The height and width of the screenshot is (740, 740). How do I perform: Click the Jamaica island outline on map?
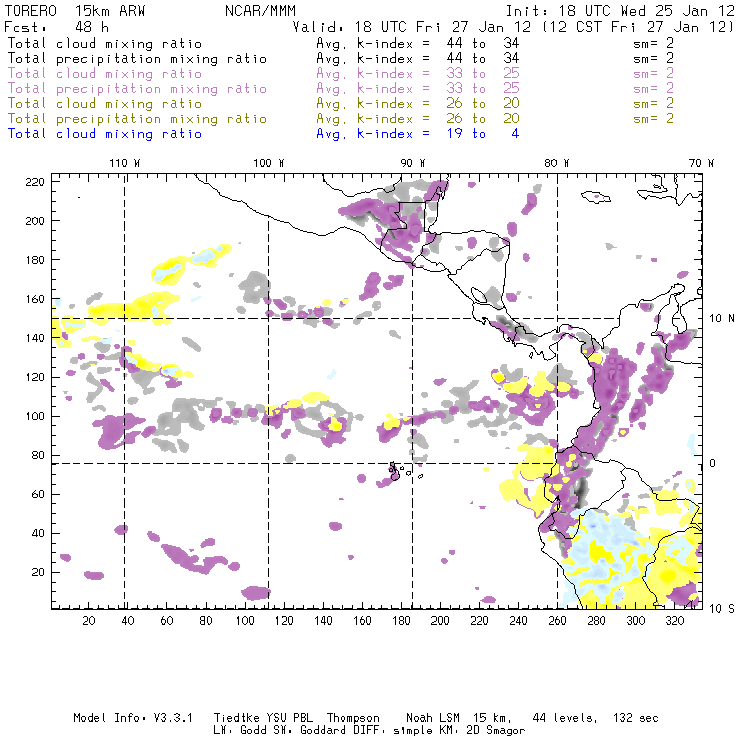click(596, 196)
